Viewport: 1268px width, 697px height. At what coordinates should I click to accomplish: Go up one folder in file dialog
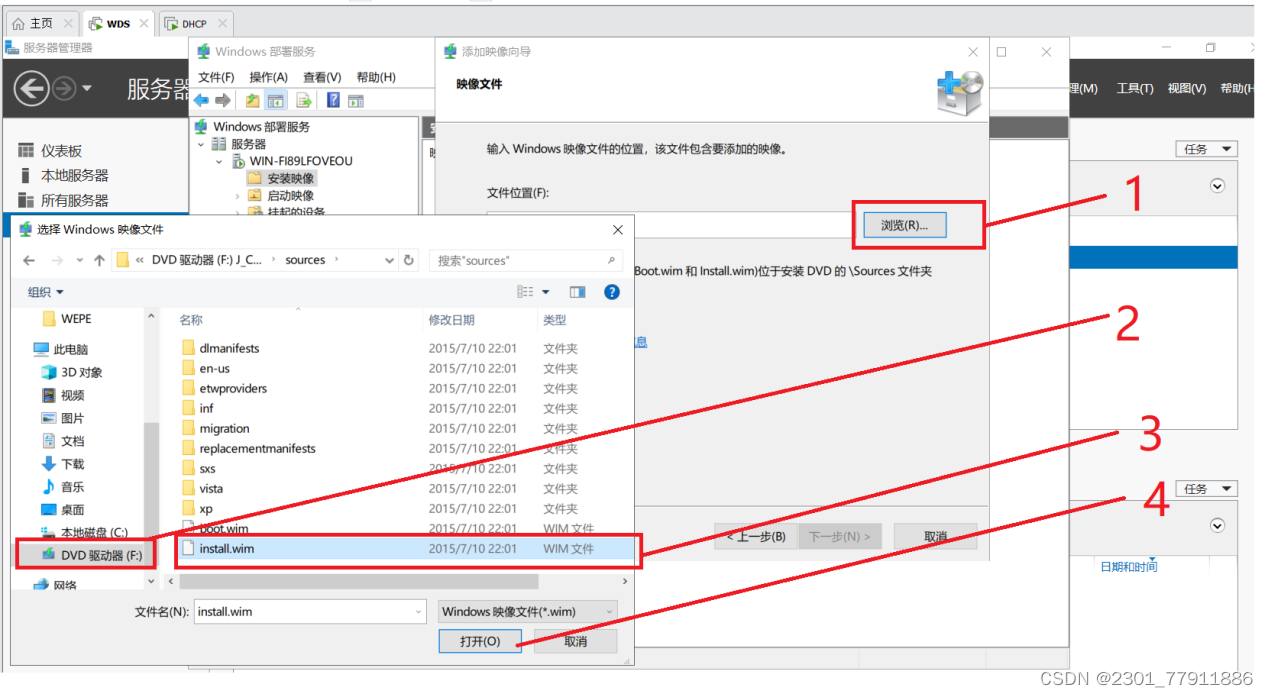99,260
